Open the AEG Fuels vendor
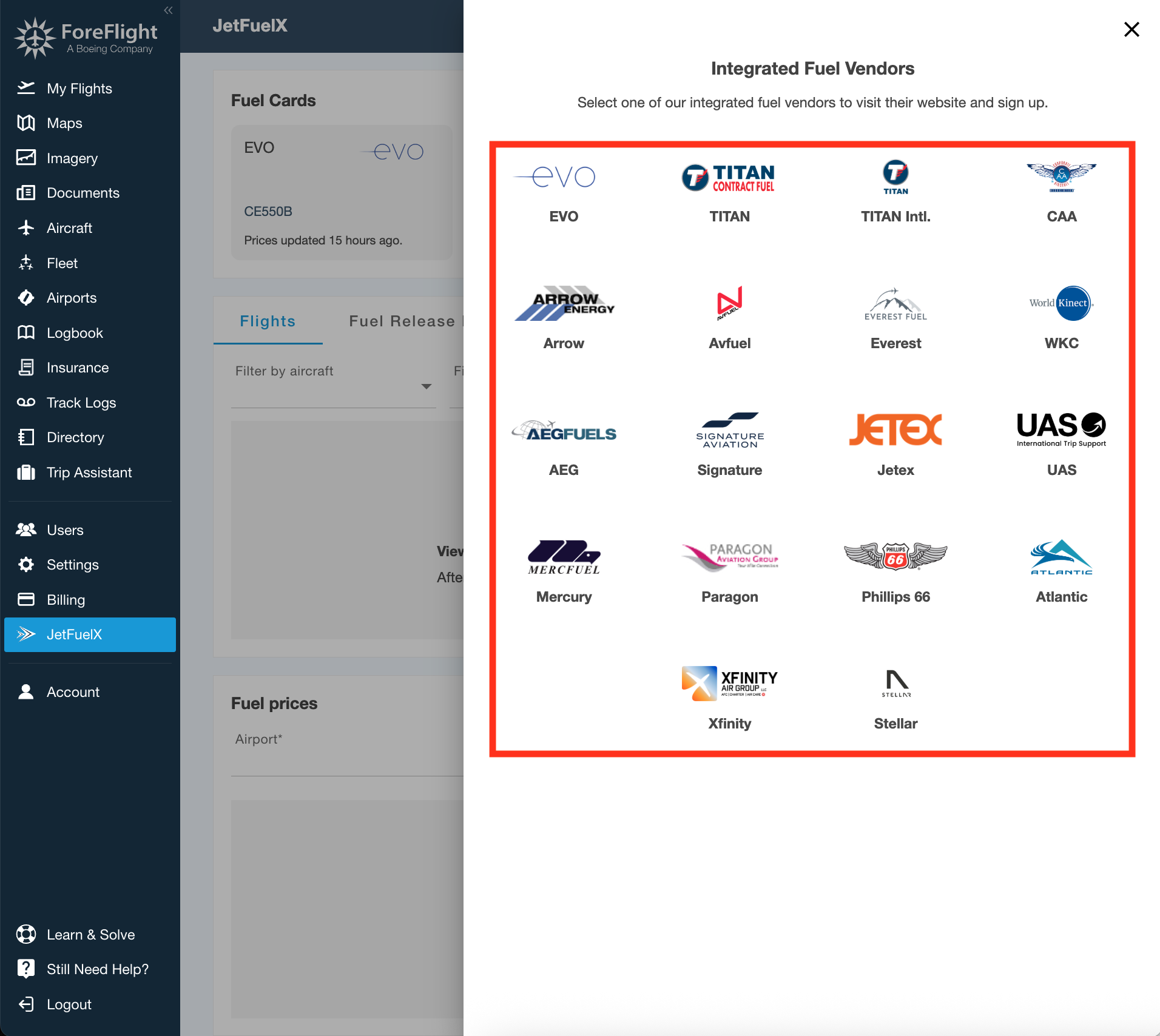 point(564,446)
